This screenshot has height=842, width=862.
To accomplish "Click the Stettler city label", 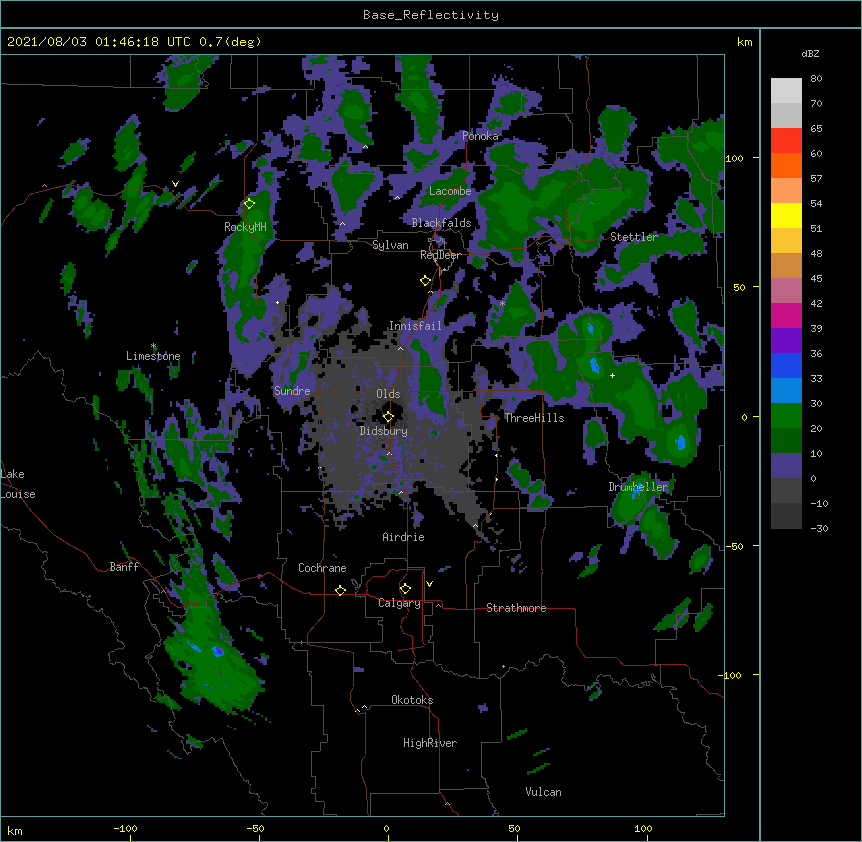I will [x=634, y=237].
